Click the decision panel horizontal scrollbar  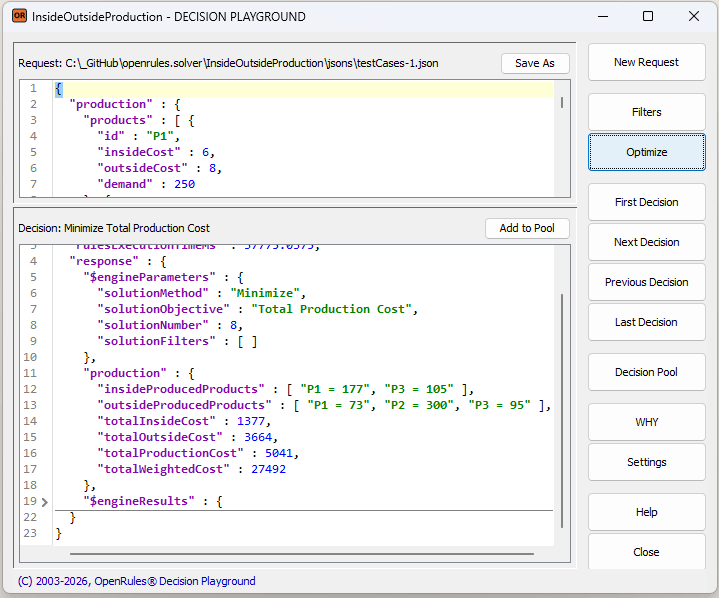pos(300,553)
